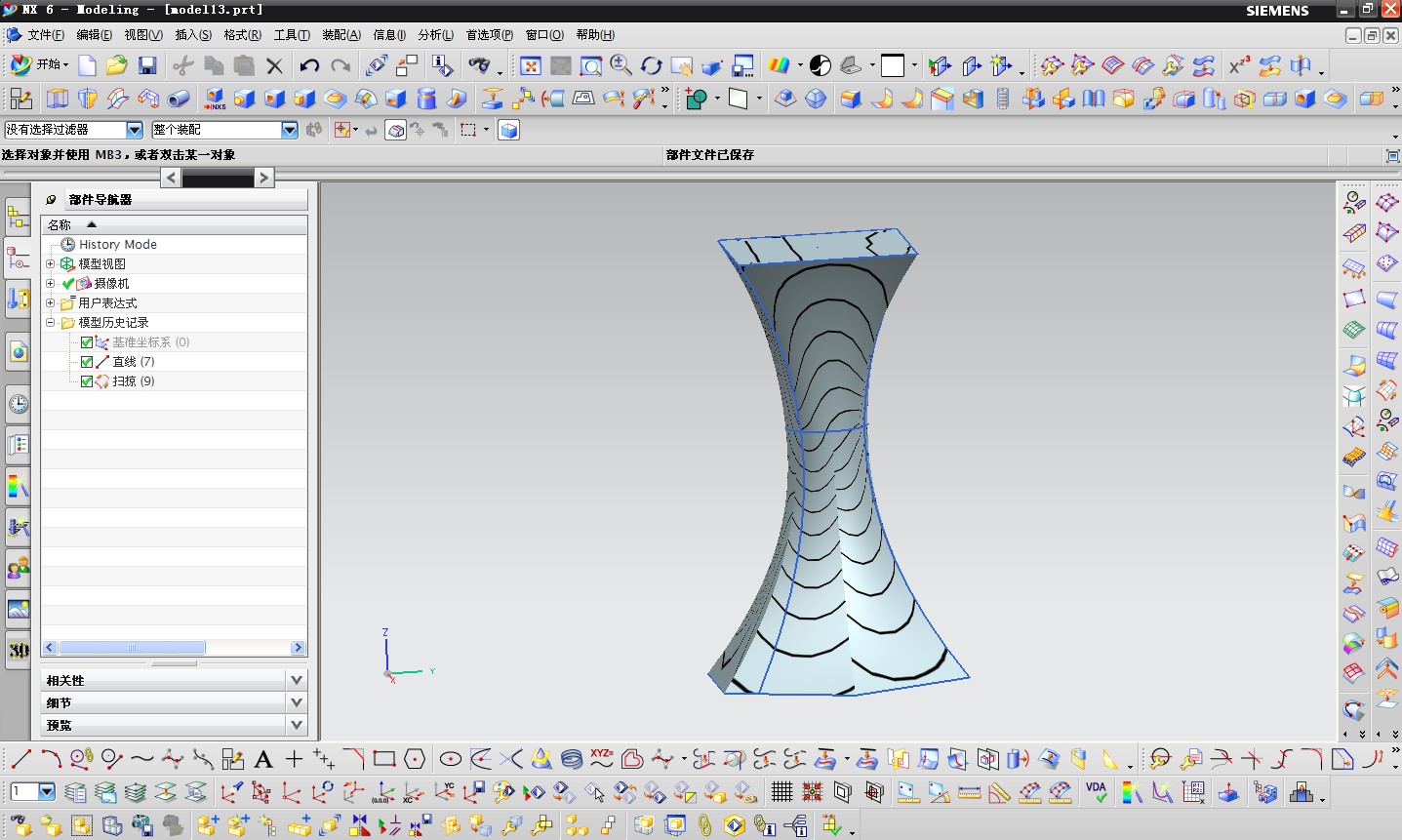Image resolution: width=1402 pixels, height=840 pixels.
Task: Choose the Text 'A' curve tool
Action: (263, 758)
